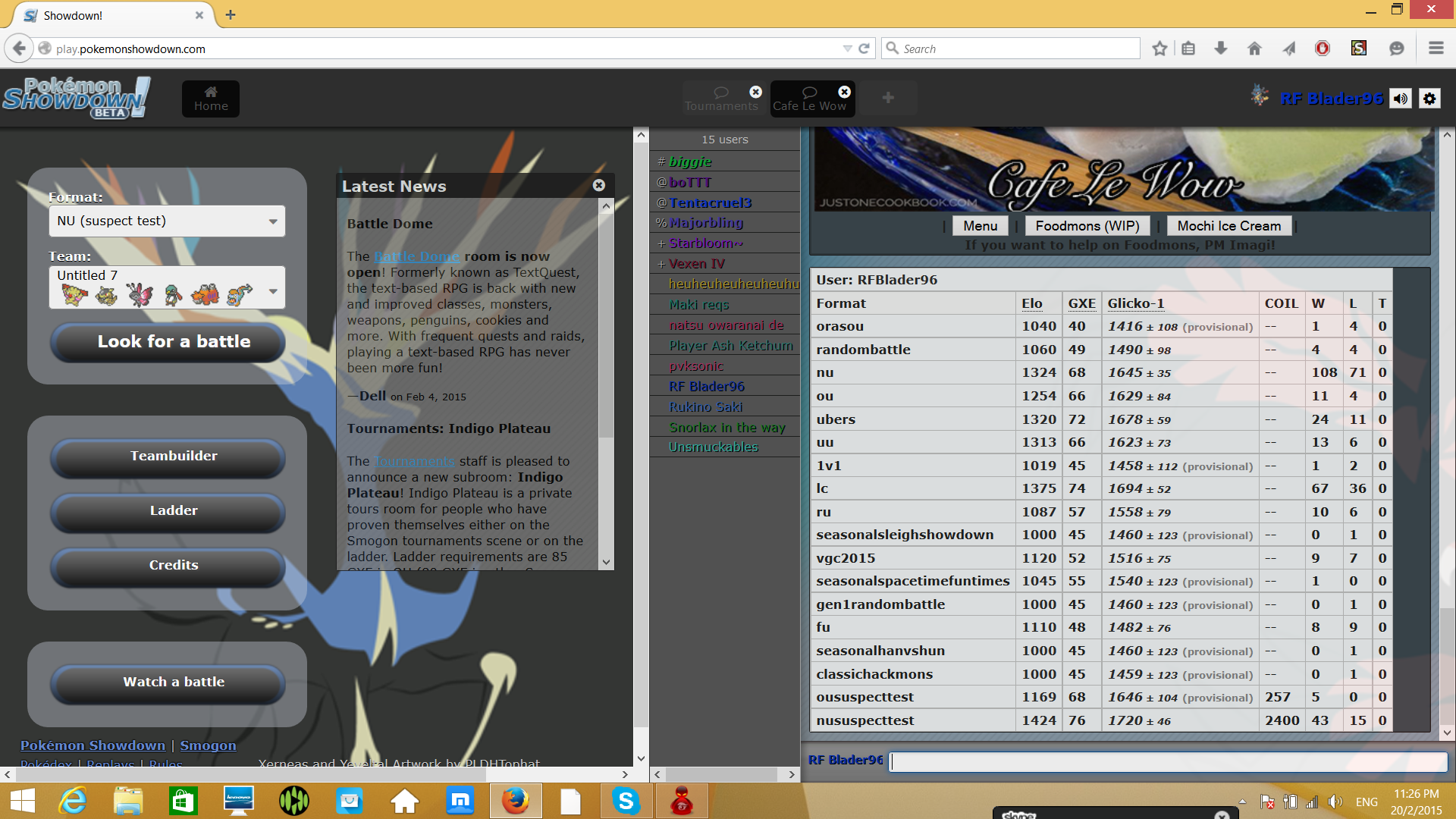1456x819 pixels.
Task: Open the Windows Start button
Action: click(x=23, y=801)
